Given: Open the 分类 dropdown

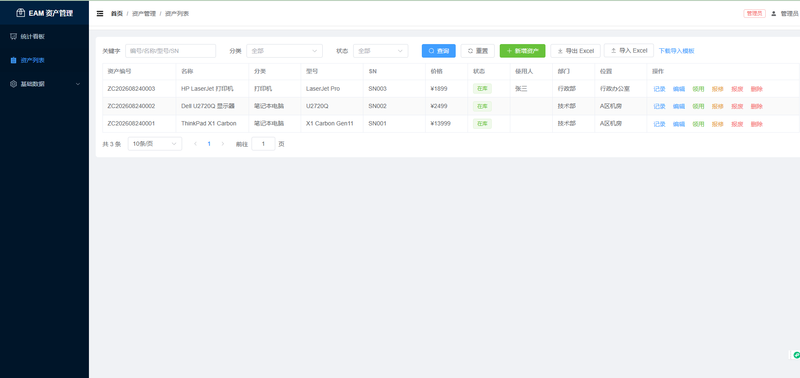Looking at the screenshot, I should (x=285, y=51).
